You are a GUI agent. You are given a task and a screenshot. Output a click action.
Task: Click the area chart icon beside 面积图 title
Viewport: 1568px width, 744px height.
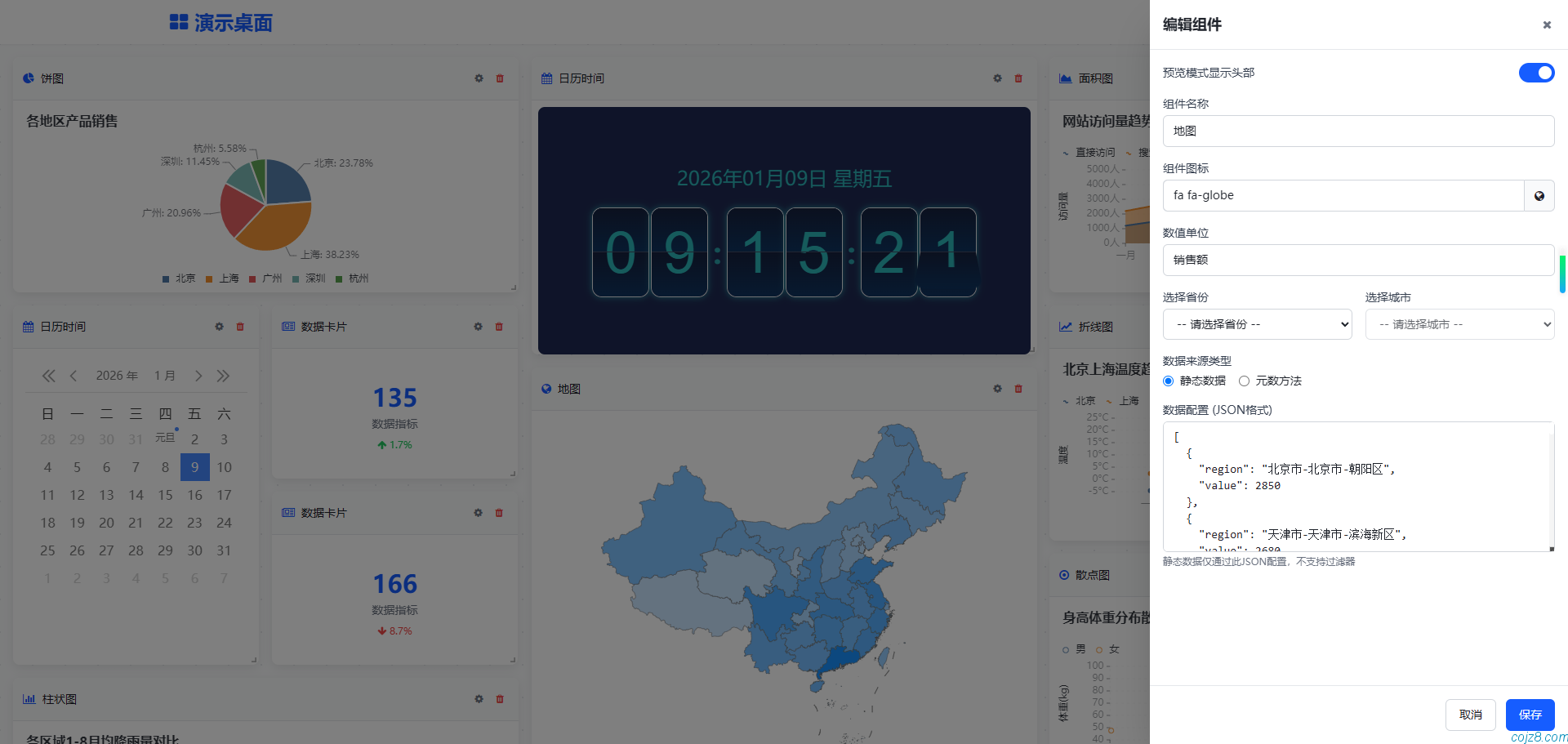(x=1065, y=78)
